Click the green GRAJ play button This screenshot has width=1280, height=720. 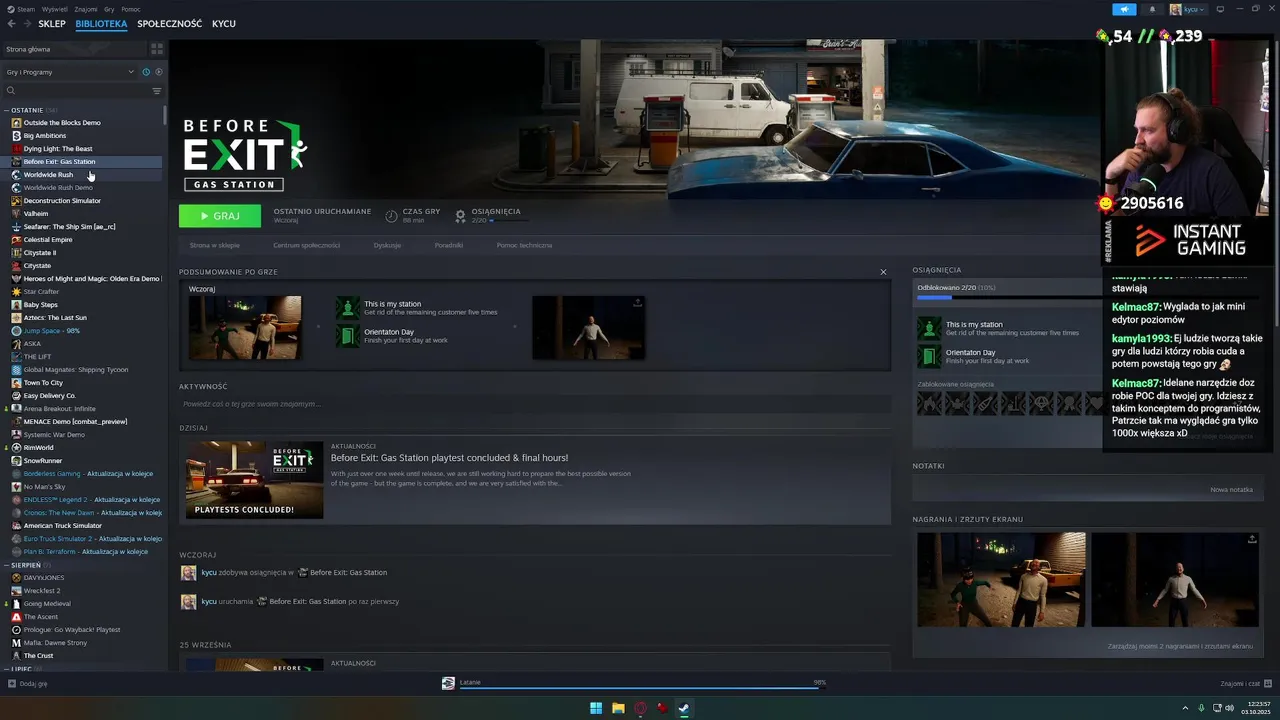[220, 216]
